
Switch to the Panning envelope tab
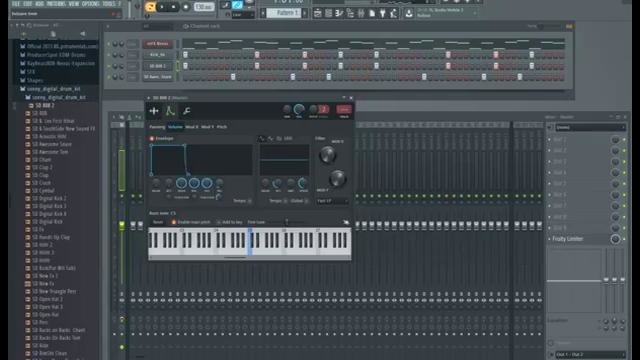pos(157,127)
